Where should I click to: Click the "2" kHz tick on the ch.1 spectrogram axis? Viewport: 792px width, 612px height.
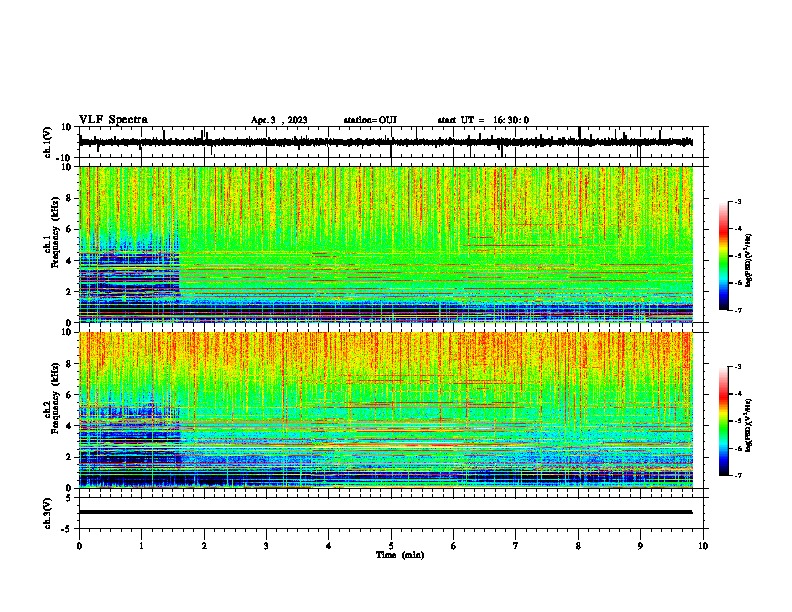pos(70,291)
